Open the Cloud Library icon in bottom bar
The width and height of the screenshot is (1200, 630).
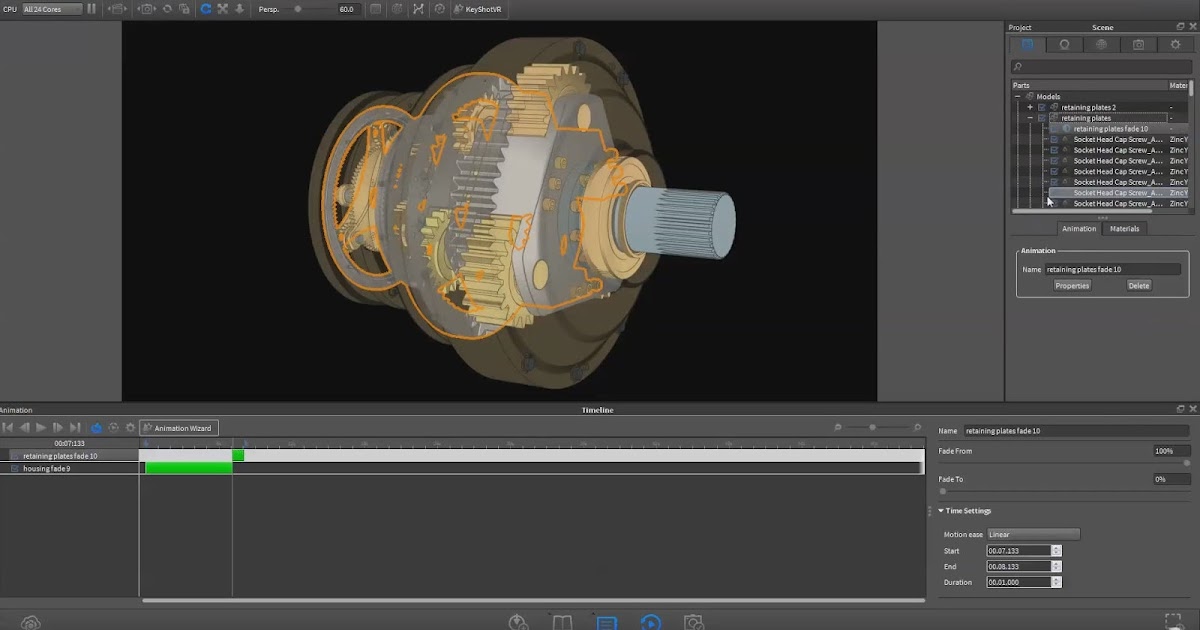[x=30, y=622]
